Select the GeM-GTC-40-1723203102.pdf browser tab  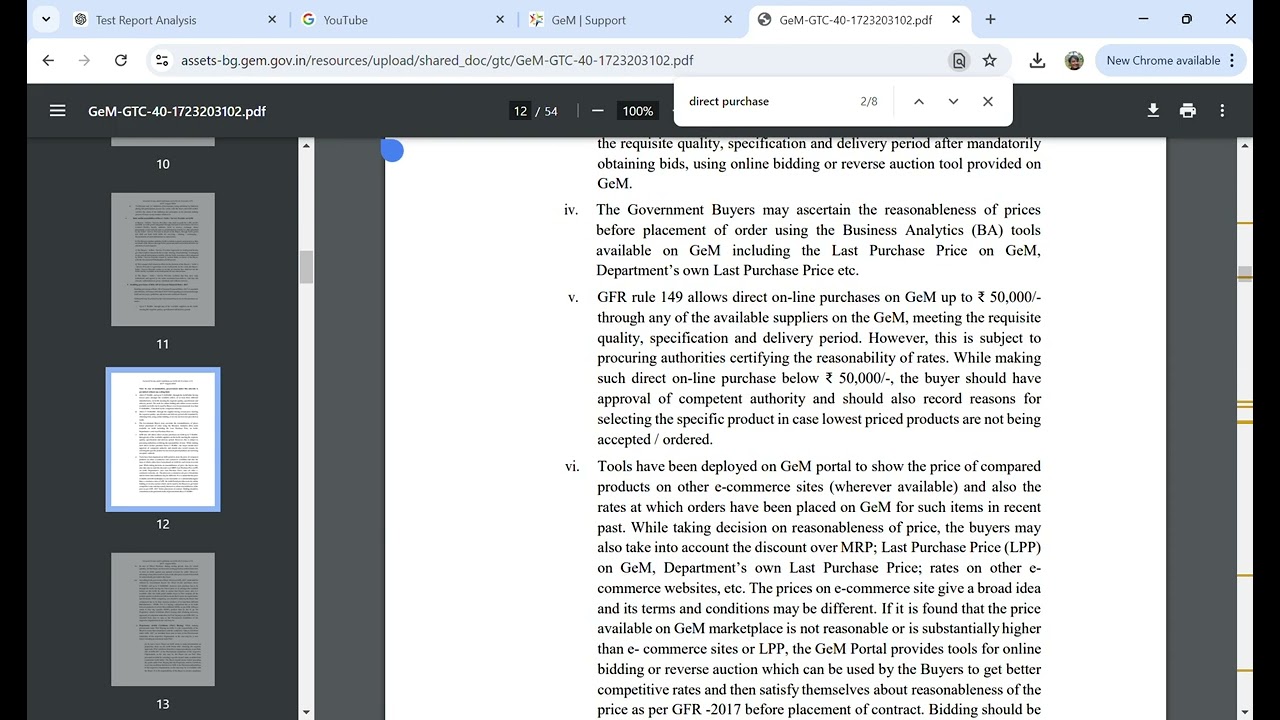tap(859, 20)
